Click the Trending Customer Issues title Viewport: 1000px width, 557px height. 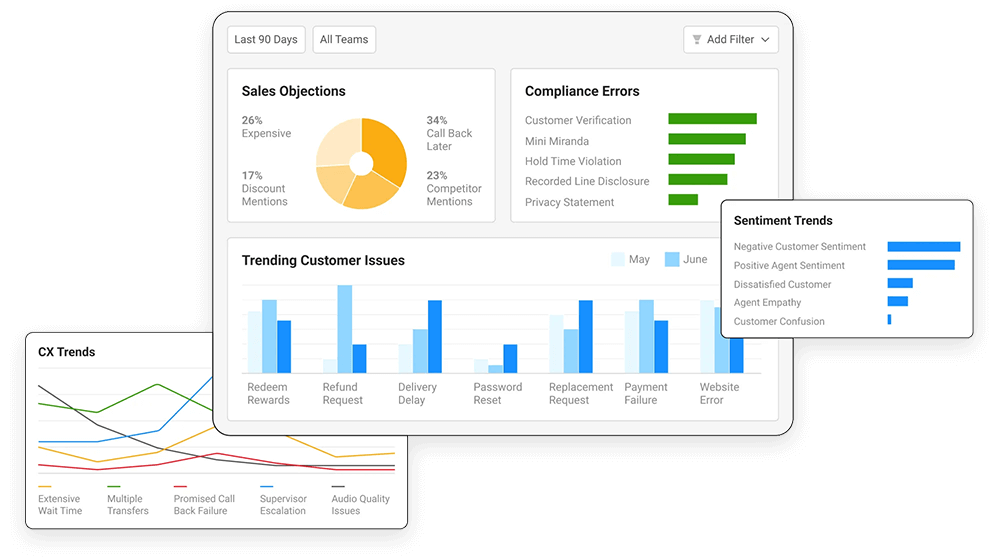click(x=323, y=260)
